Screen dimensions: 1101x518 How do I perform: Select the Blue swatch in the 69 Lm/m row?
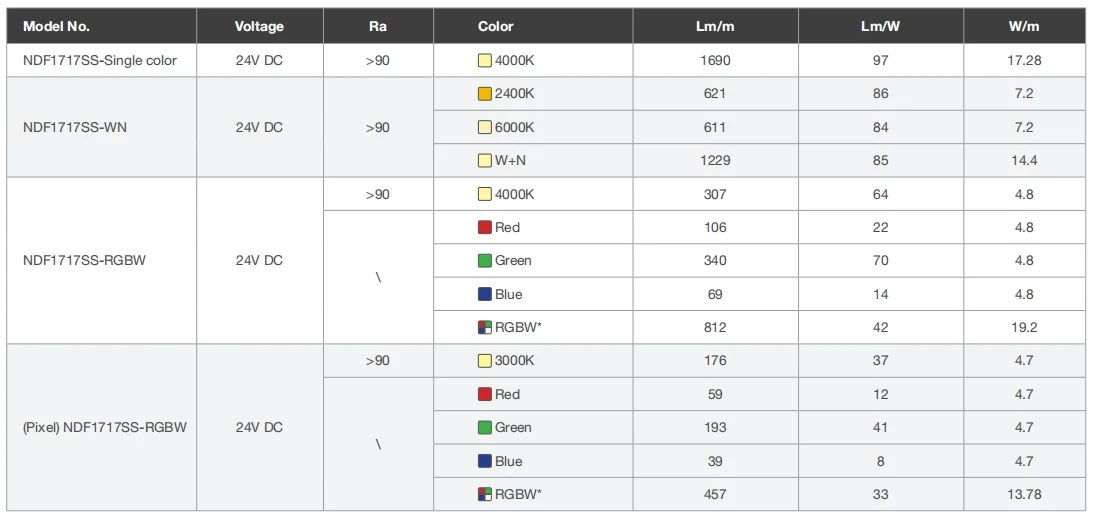(x=485, y=294)
